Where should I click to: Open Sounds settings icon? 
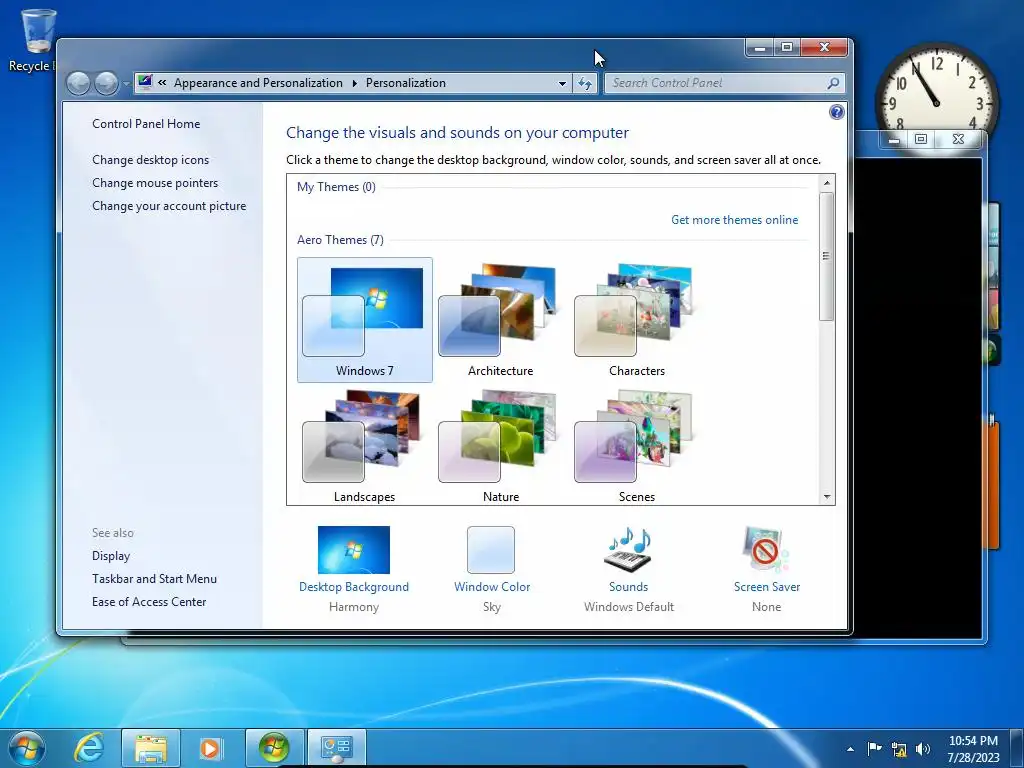628,550
